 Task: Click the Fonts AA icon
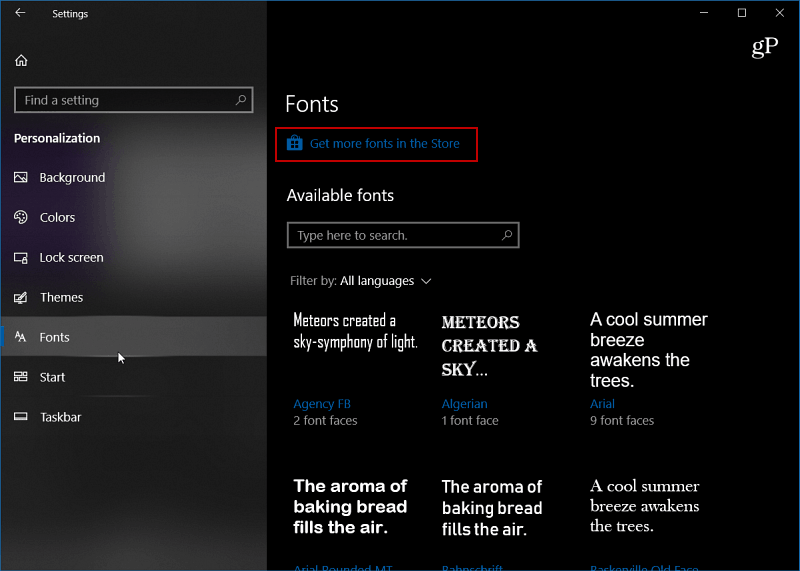pyautogui.click(x=20, y=337)
